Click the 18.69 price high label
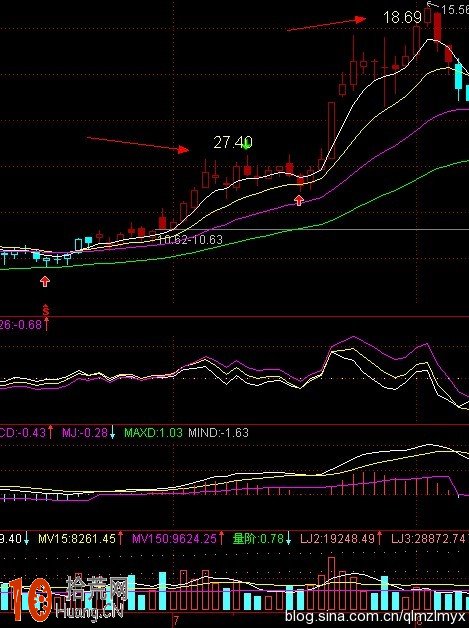Screen dimensions: 469x628 (x=403, y=17)
